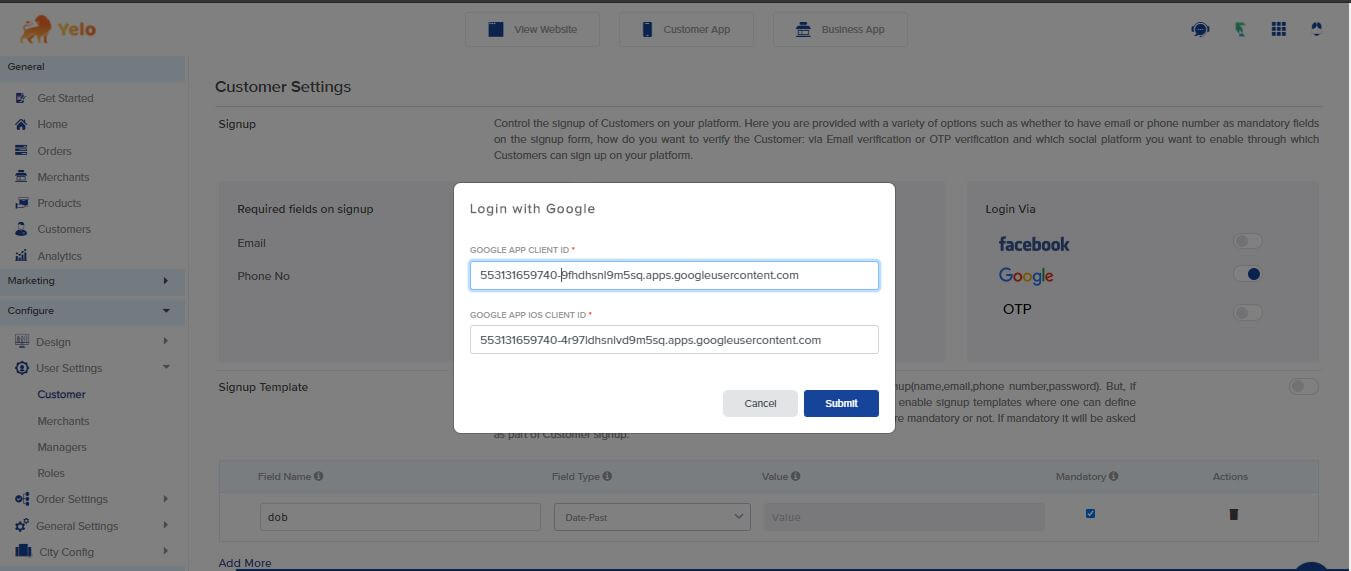Open Merchants in the sidebar

(63, 177)
